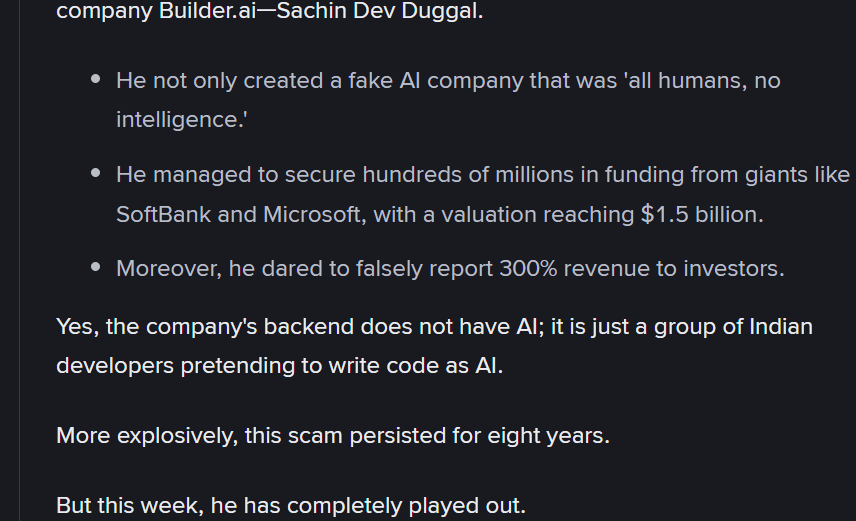Click the words eight years

tap(548, 436)
